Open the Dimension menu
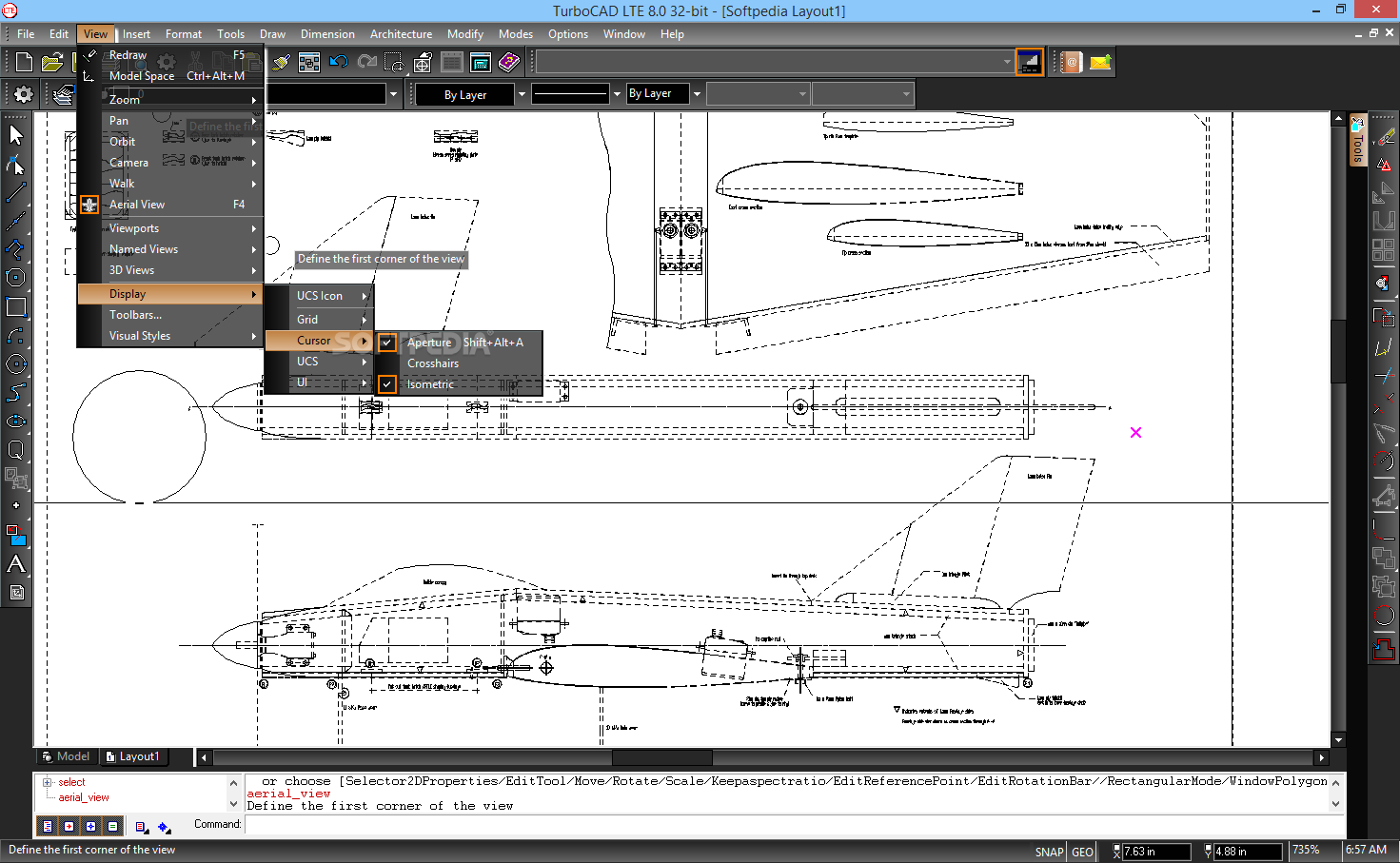This screenshot has width=1400, height=863. [x=327, y=34]
